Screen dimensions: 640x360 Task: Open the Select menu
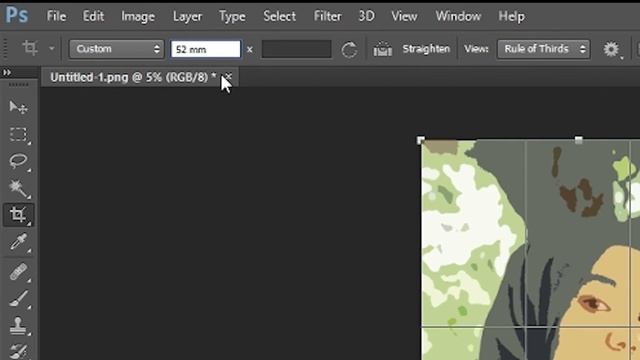280,16
